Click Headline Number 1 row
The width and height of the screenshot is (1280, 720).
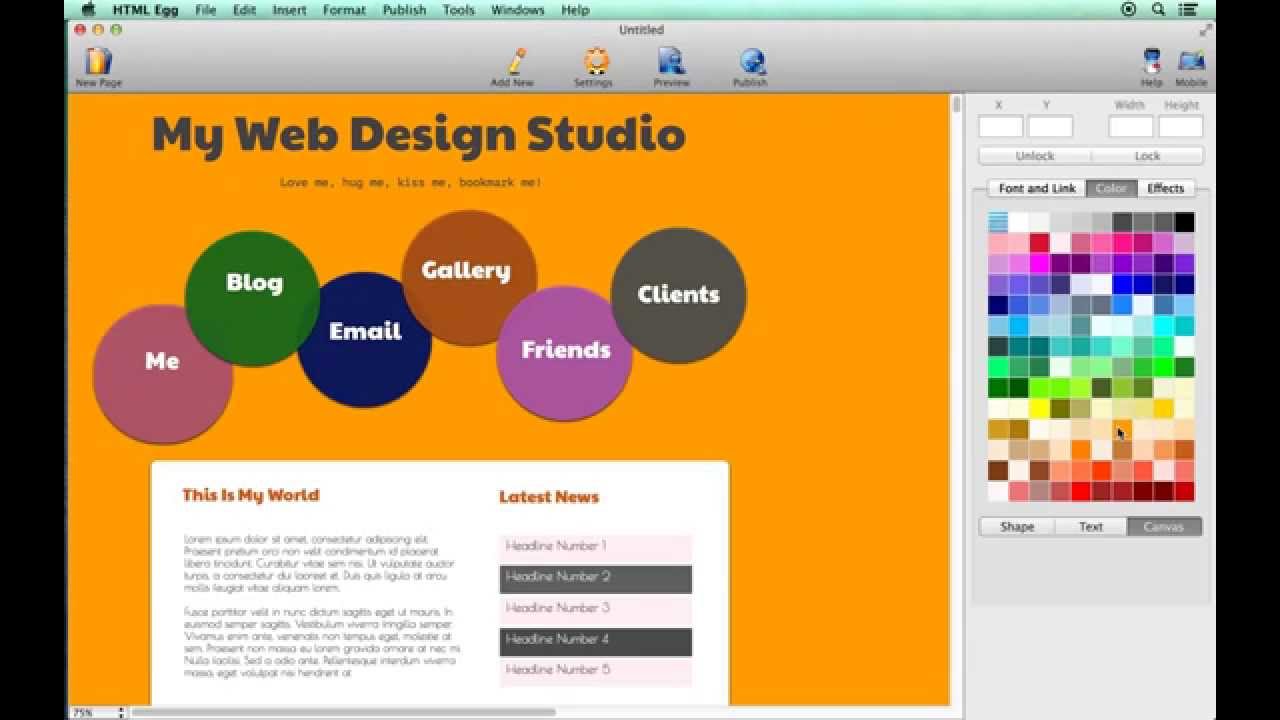[595, 547]
